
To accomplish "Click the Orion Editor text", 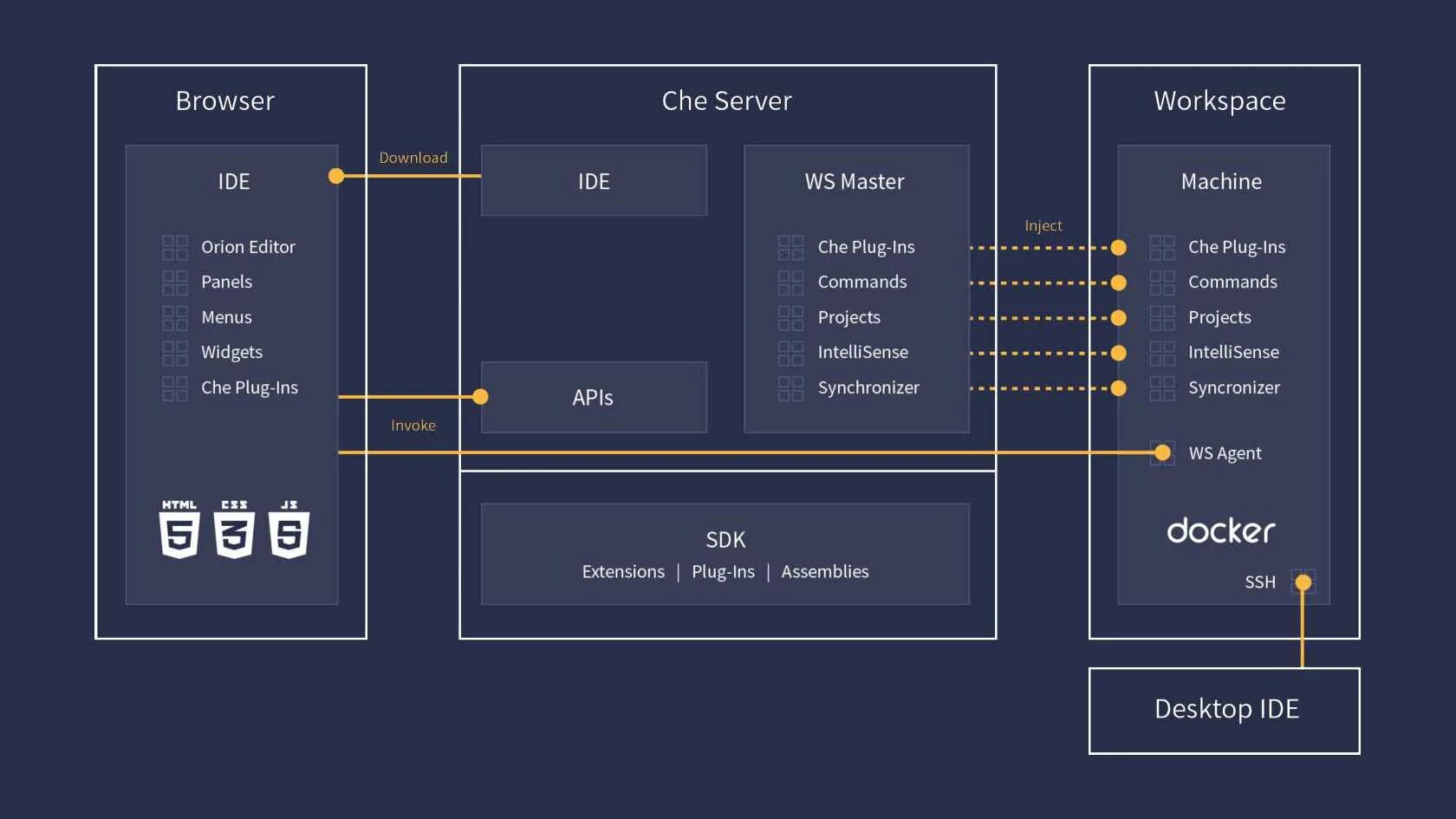I will (249, 247).
